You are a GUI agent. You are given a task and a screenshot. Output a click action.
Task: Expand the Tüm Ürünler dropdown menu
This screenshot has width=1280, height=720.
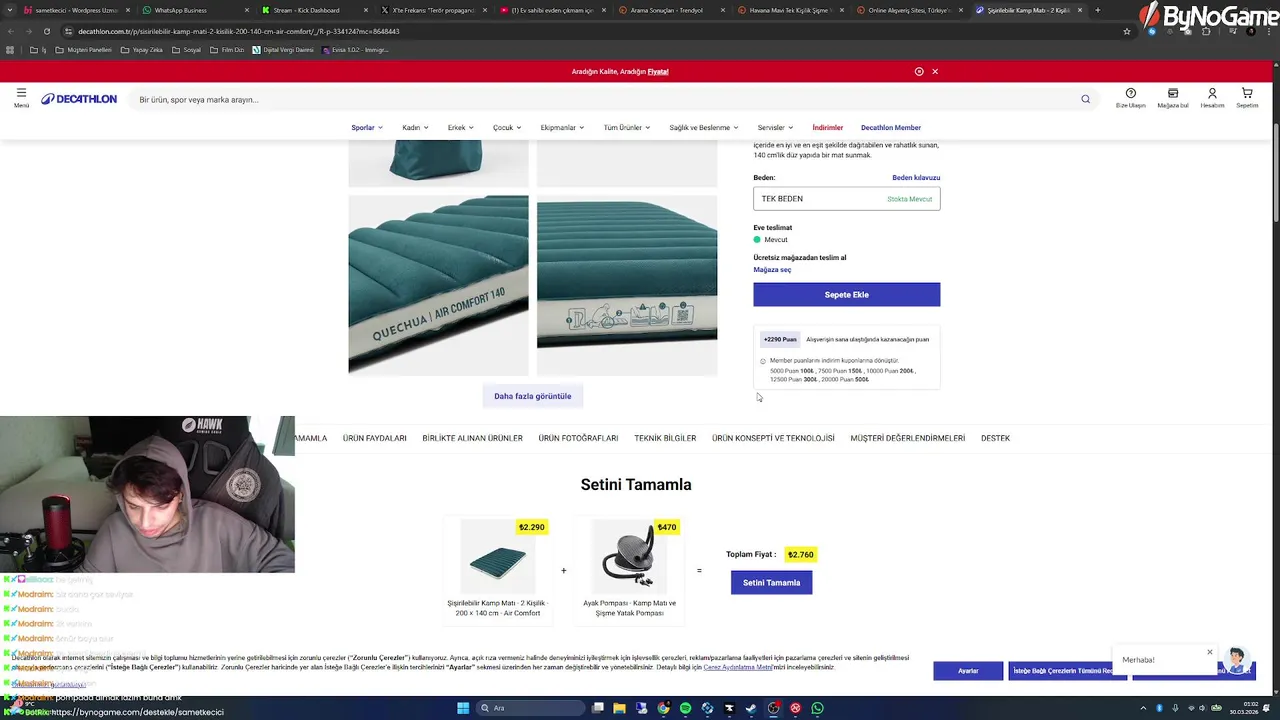click(x=627, y=127)
